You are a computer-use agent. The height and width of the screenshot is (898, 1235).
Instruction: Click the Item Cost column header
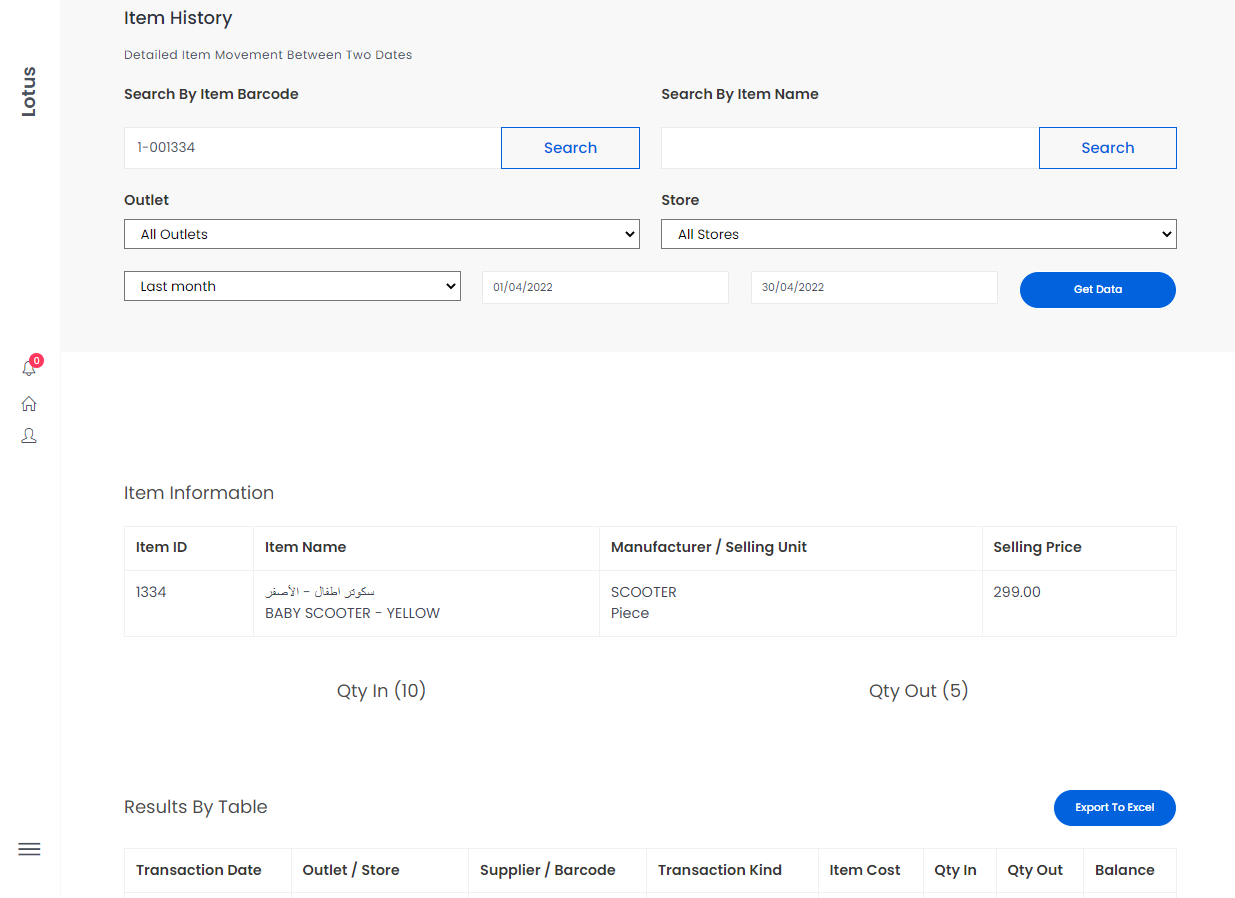865,870
